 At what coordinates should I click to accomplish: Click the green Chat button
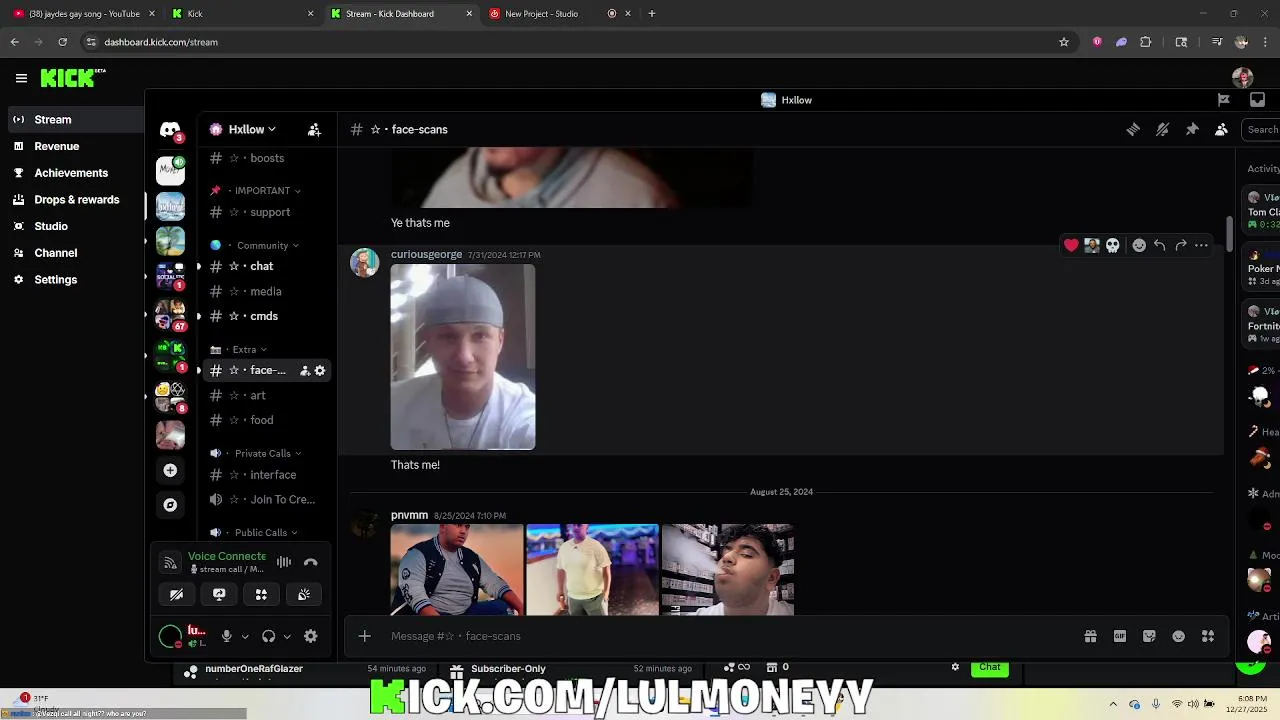(x=990, y=667)
